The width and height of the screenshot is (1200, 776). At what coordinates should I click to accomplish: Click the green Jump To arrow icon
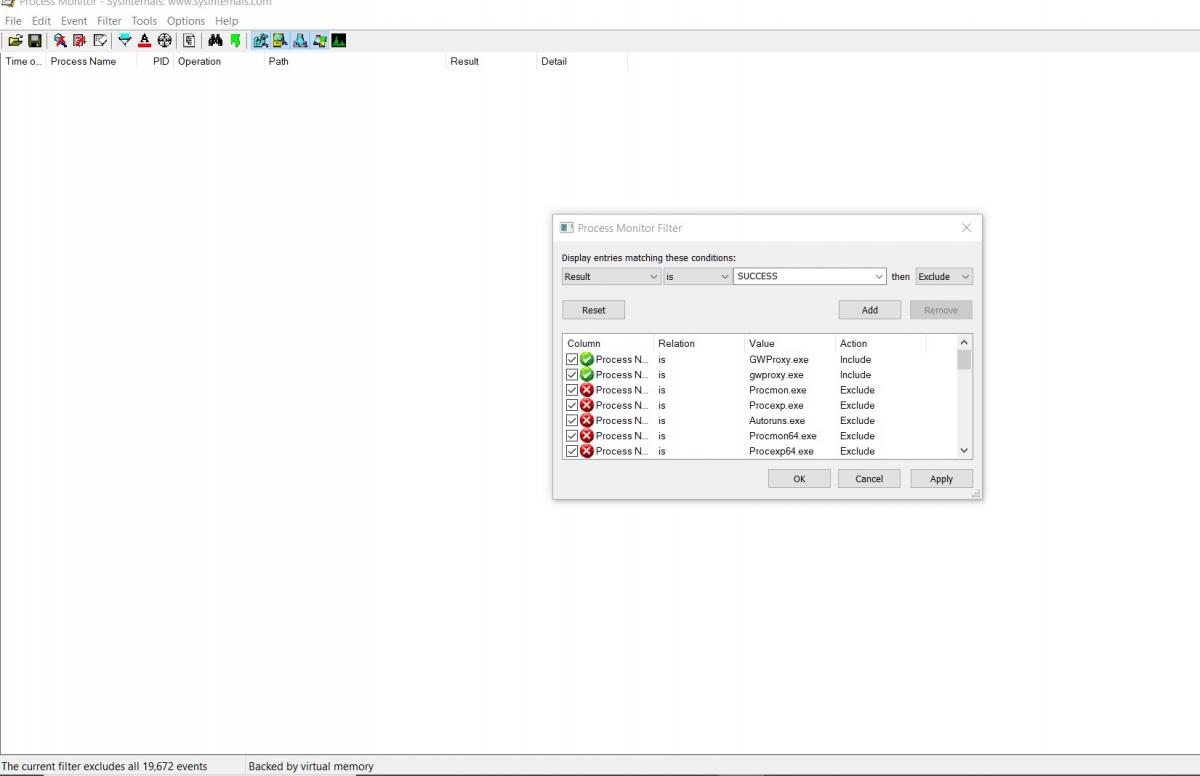click(235, 41)
